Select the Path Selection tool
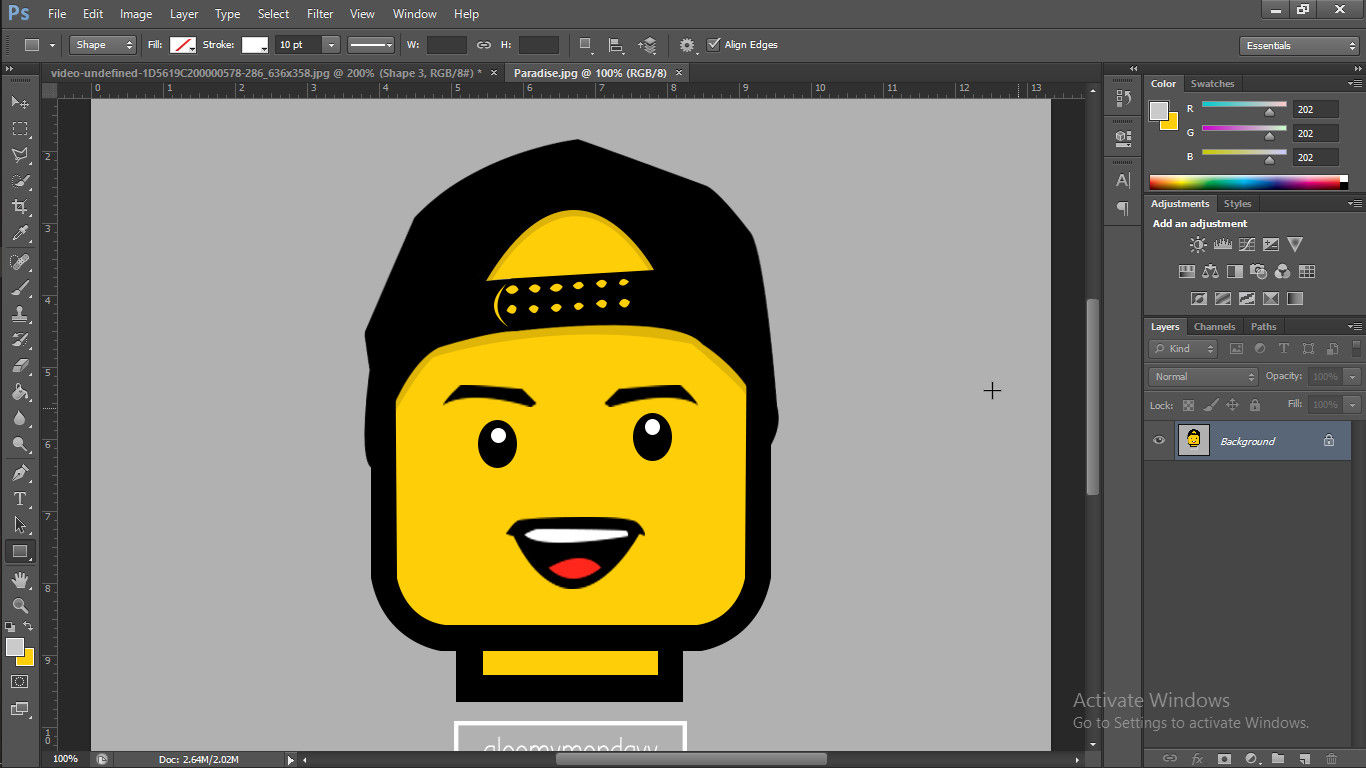 coord(20,525)
